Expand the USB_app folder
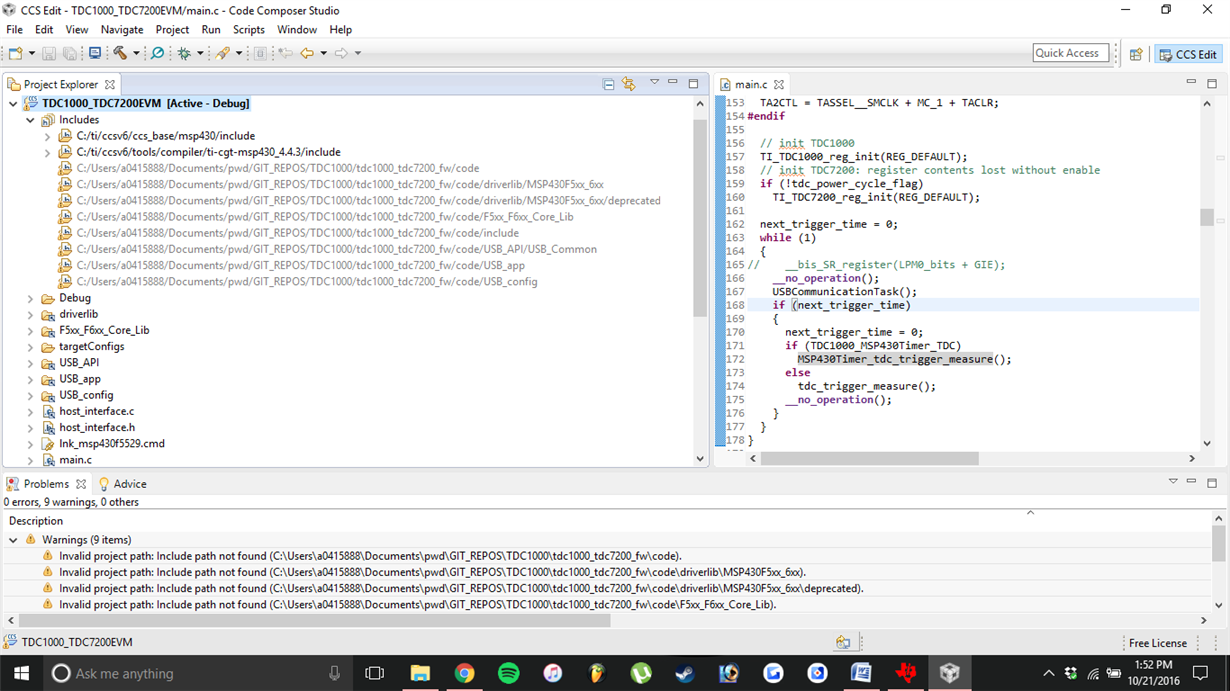This screenshot has height=691, width=1230. tap(30, 379)
